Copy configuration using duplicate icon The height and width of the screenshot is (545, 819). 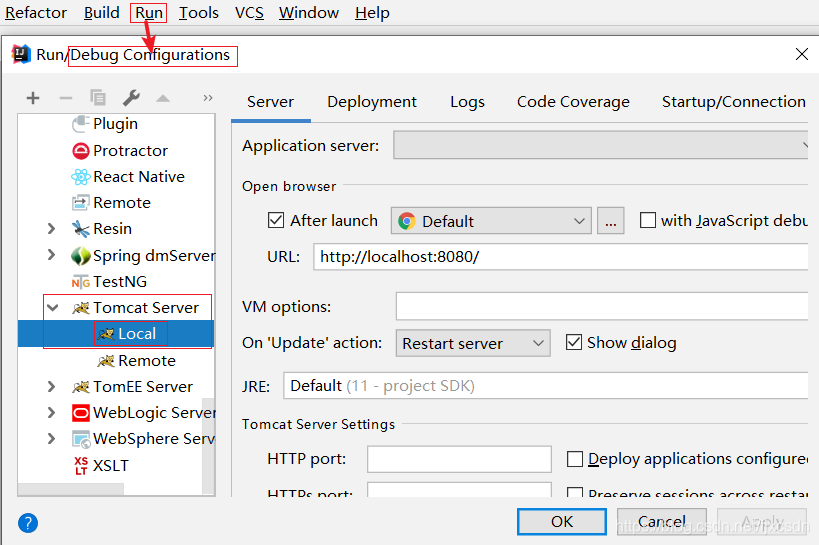point(98,98)
